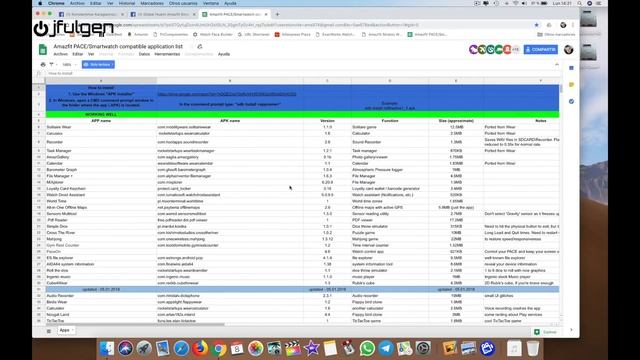Open the 'Otros marcadores' bookmarks folder
The width and height of the screenshot is (640, 360).
click(556, 35)
